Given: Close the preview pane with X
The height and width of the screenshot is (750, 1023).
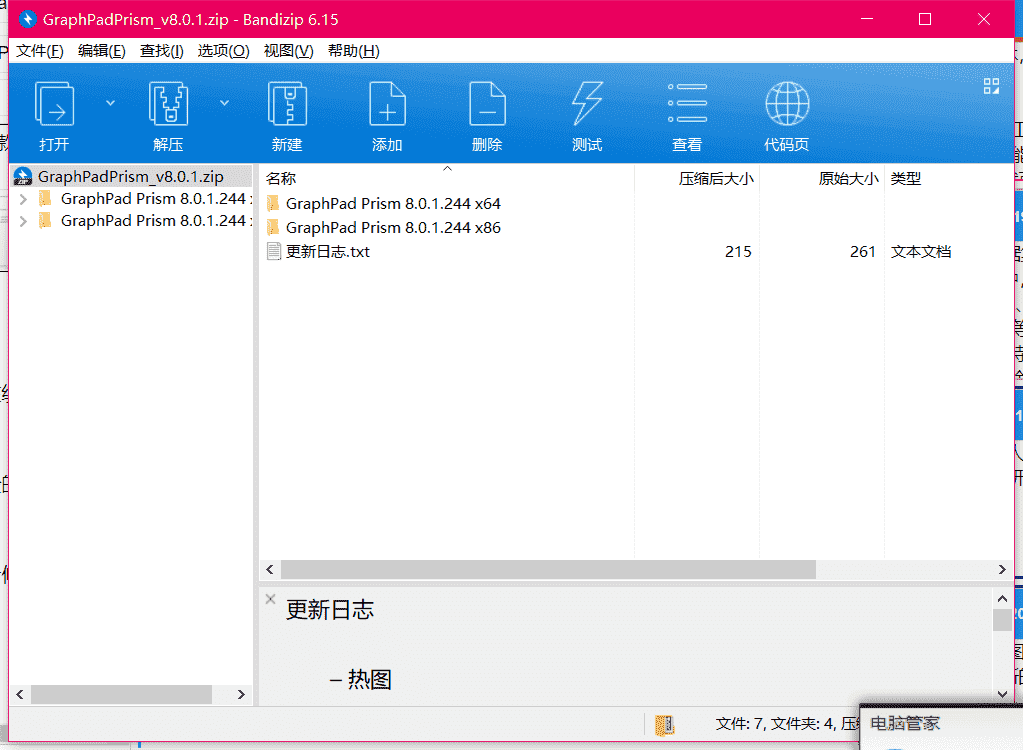Looking at the screenshot, I should [270, 599].
